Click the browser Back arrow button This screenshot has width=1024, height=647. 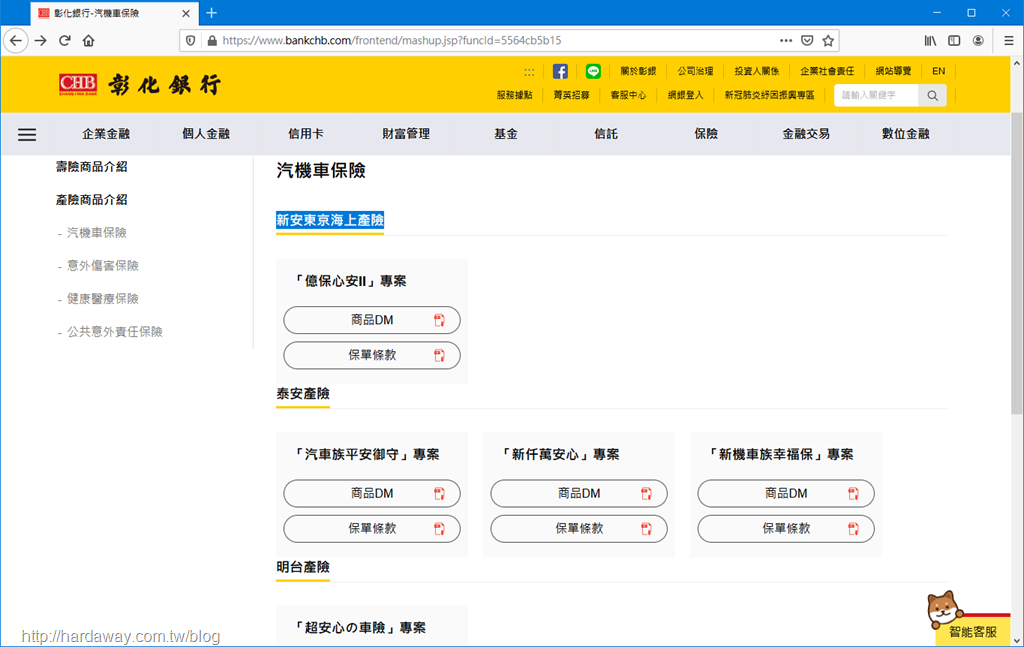(x=16, y=40)
